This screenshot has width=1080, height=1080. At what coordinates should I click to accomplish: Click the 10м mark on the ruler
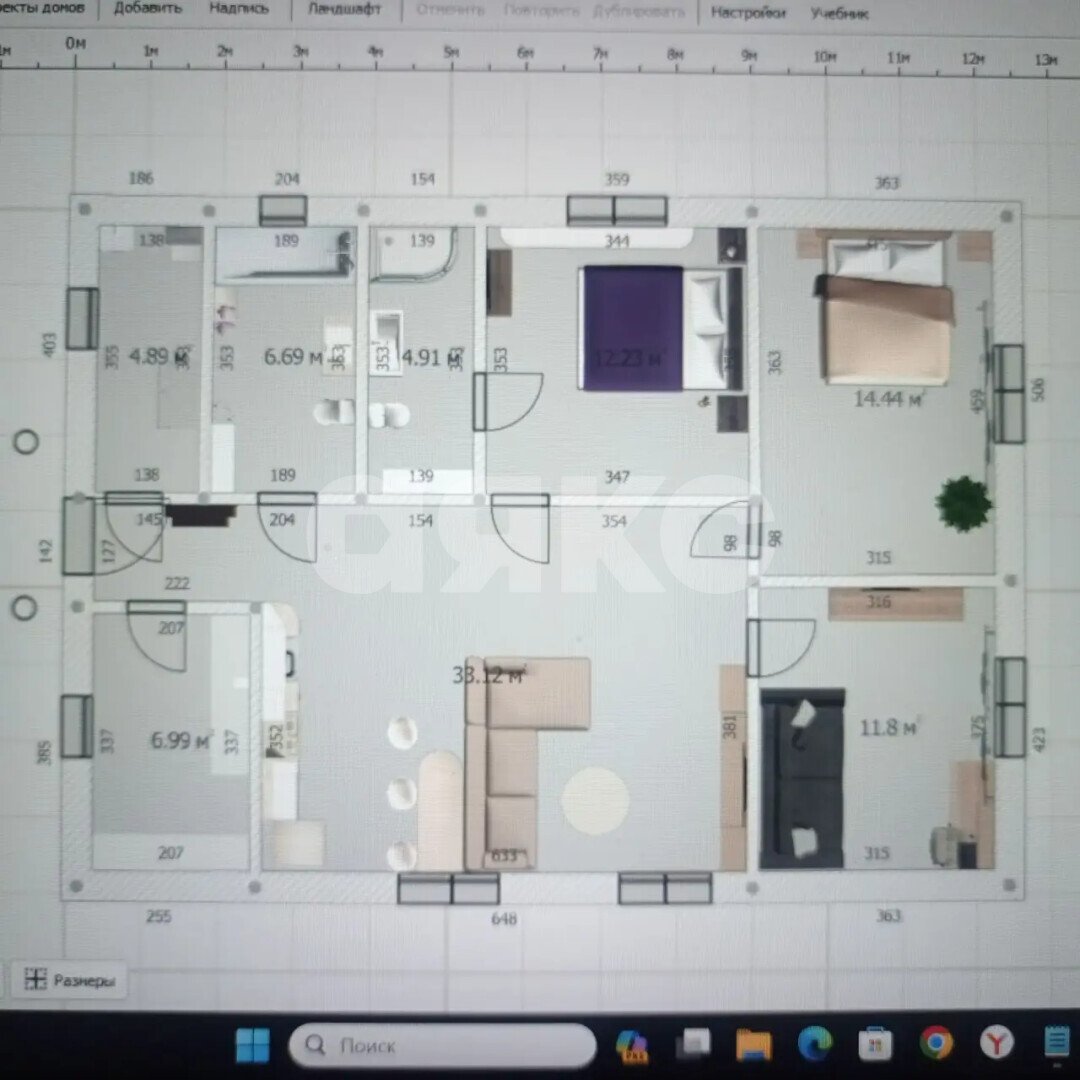point(824,56)
